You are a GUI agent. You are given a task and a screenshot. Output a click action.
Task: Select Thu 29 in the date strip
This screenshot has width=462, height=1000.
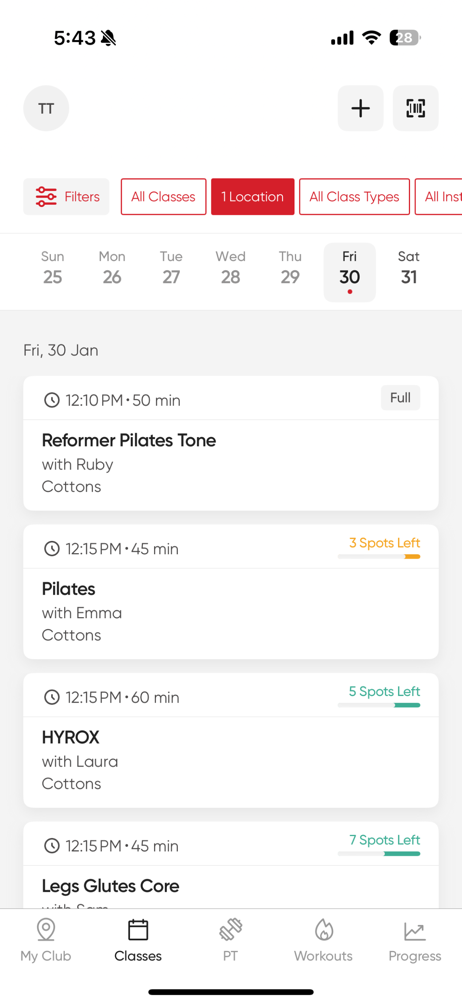point(290,267)
